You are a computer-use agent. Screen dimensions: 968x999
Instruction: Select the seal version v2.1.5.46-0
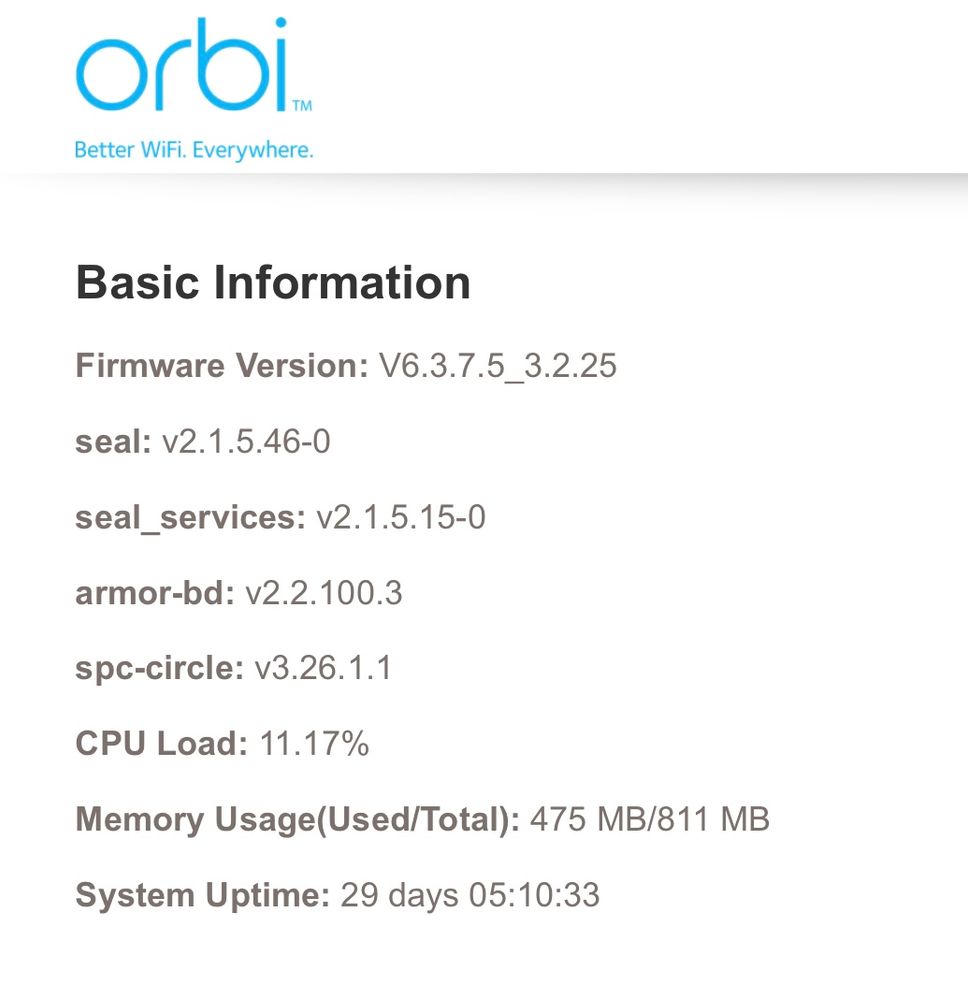point(245,441)
